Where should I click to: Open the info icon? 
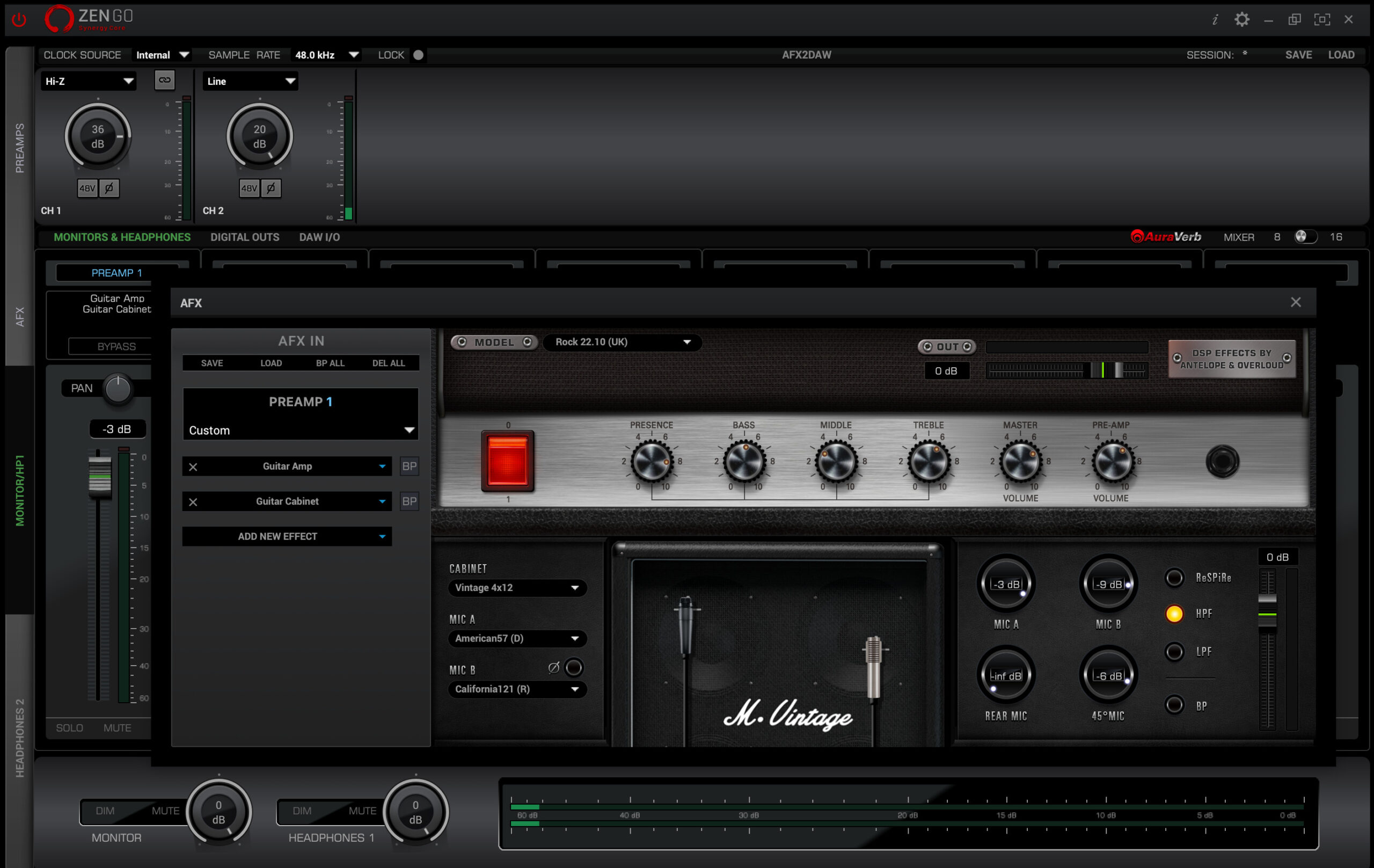[1215, 20]
